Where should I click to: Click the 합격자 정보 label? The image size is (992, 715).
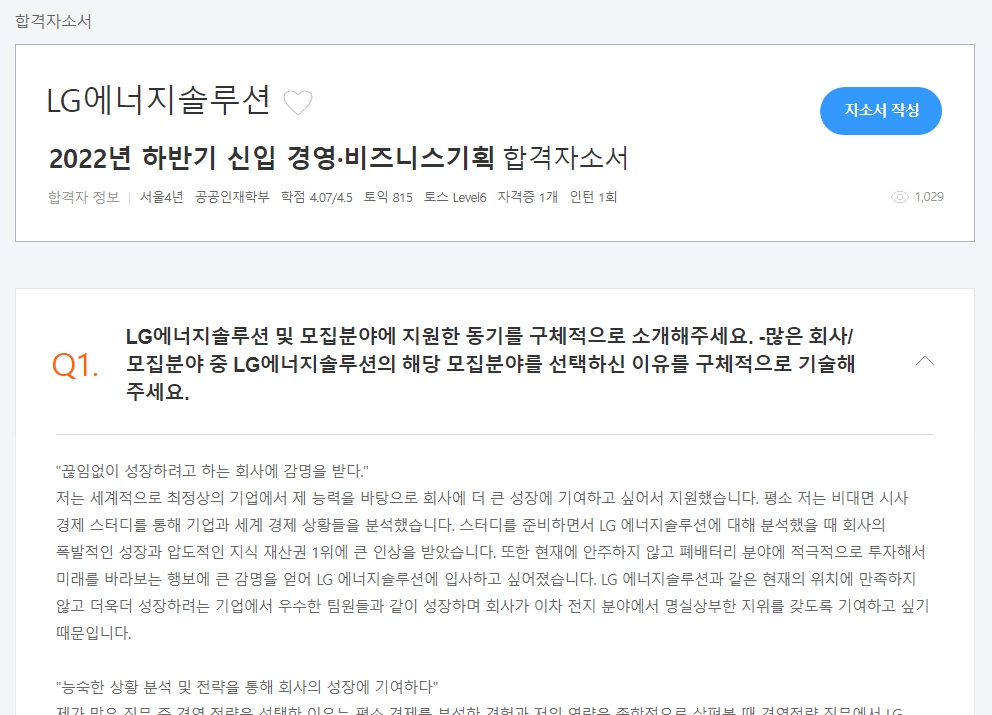click(x=84, y=197)
